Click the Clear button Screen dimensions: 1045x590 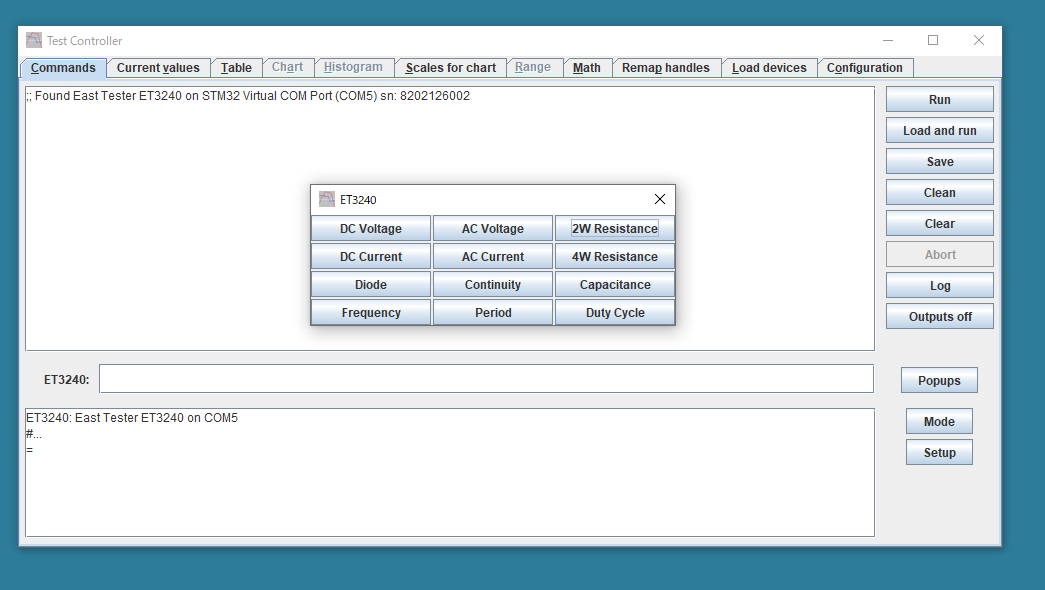point(940,223)
